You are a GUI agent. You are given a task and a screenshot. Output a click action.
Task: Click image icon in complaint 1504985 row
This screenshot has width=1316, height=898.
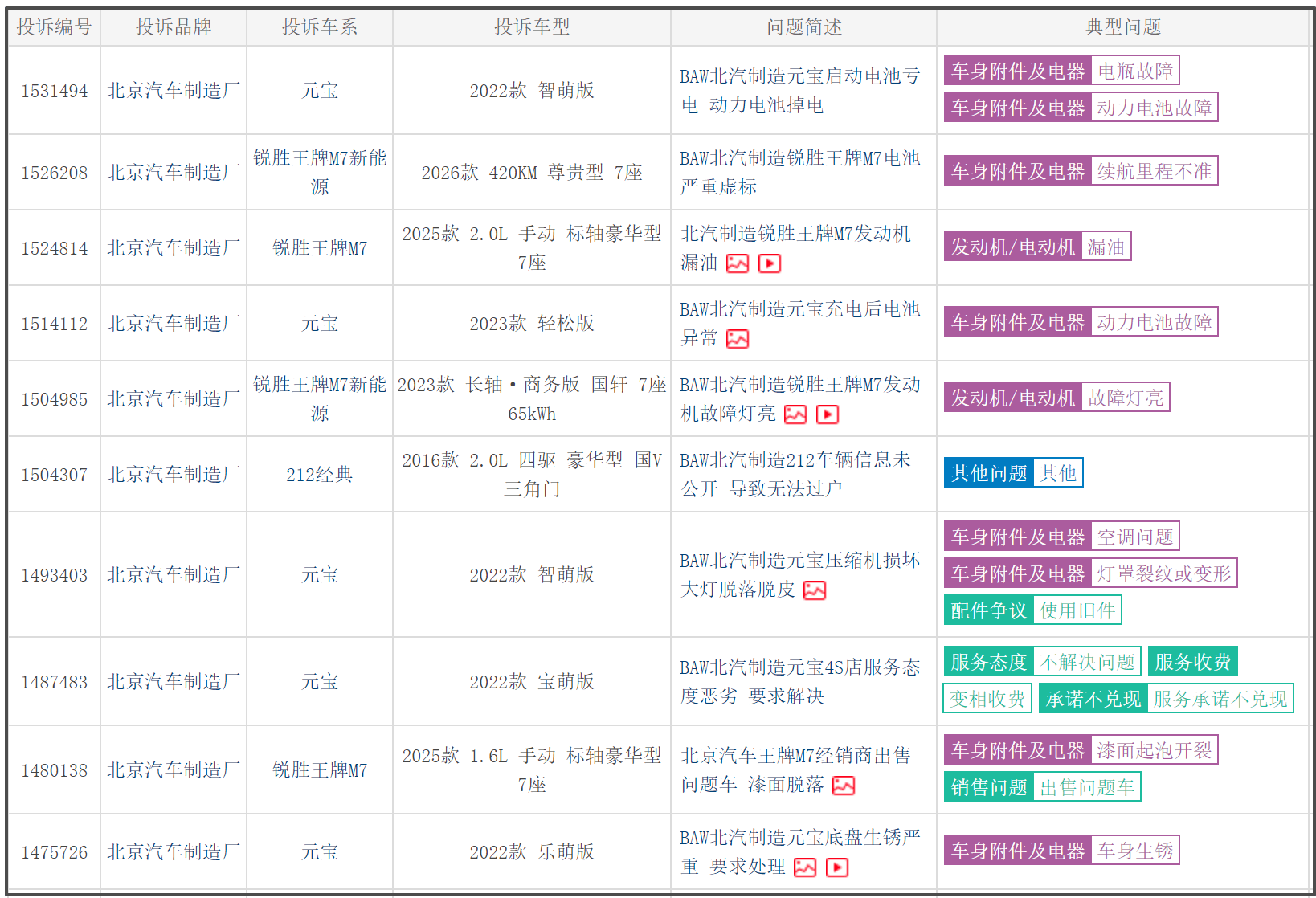pos(795,414)
